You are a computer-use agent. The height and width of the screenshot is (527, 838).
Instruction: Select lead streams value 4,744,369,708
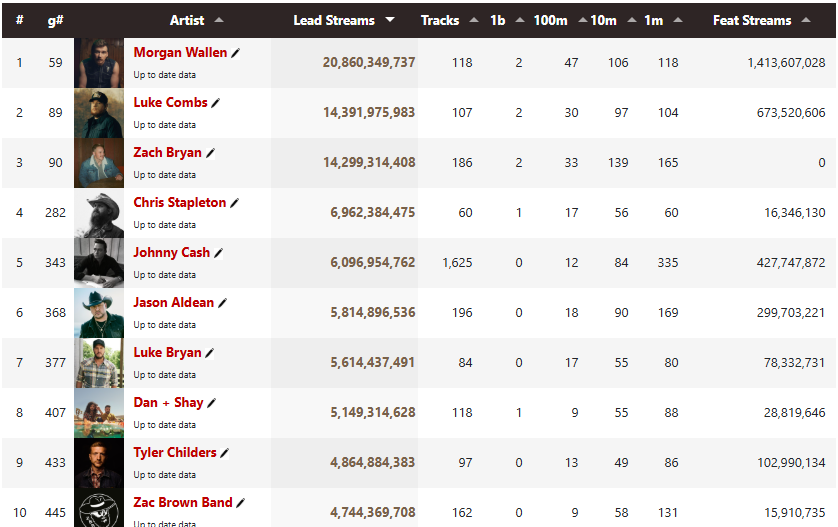pos(373,513)
